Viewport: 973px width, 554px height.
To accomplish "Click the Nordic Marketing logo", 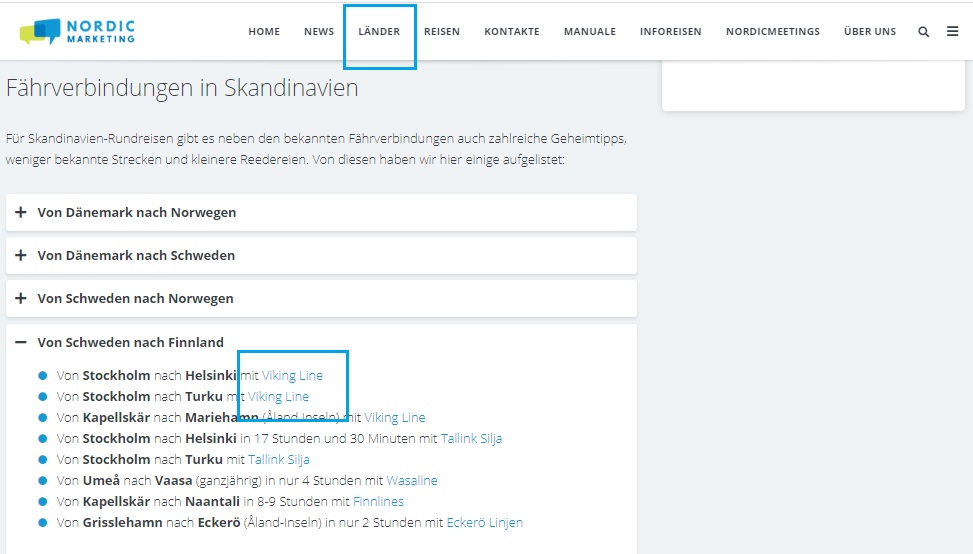I will click(77, 32).
